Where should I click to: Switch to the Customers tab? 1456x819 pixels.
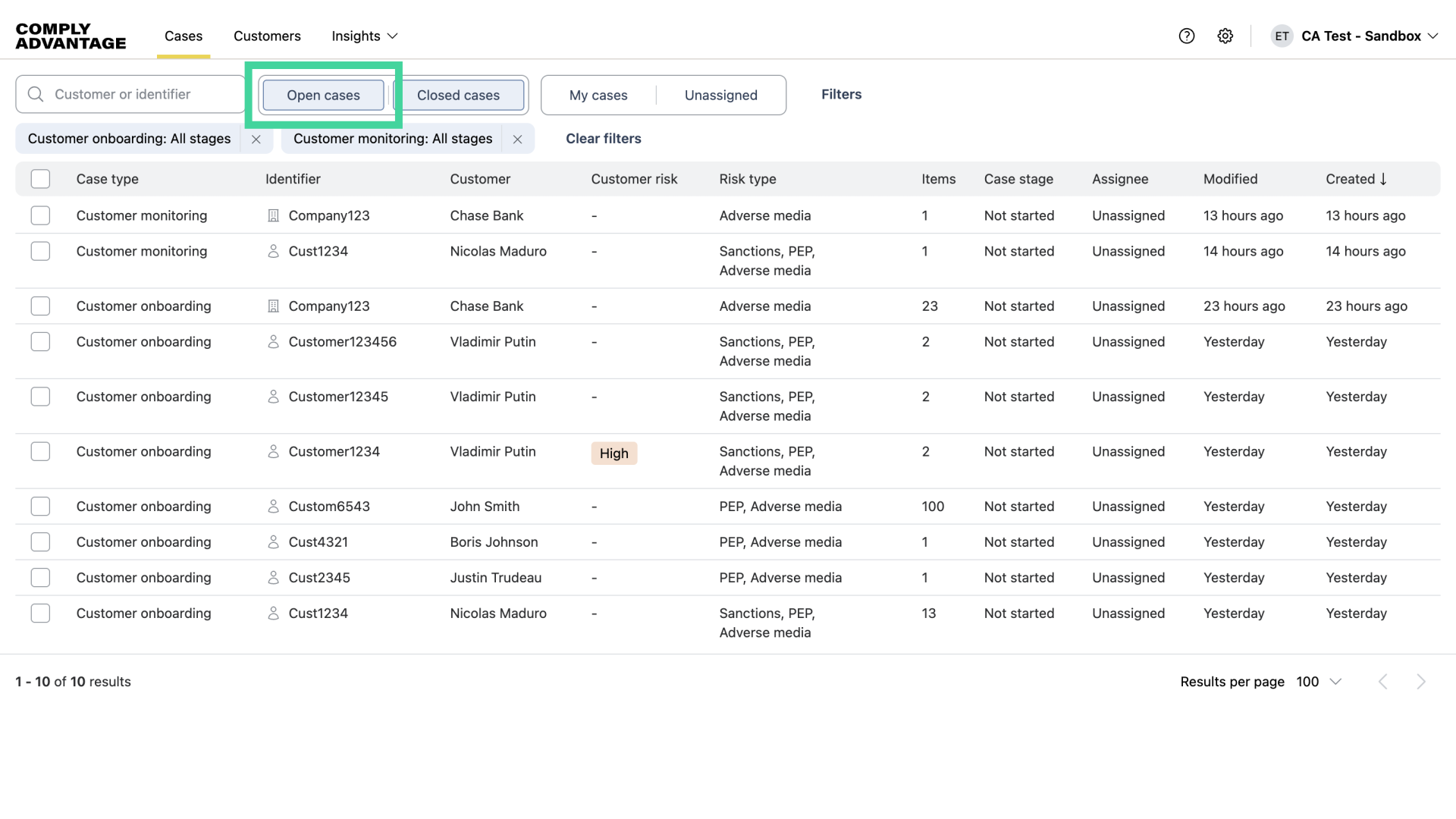point(267,36)
